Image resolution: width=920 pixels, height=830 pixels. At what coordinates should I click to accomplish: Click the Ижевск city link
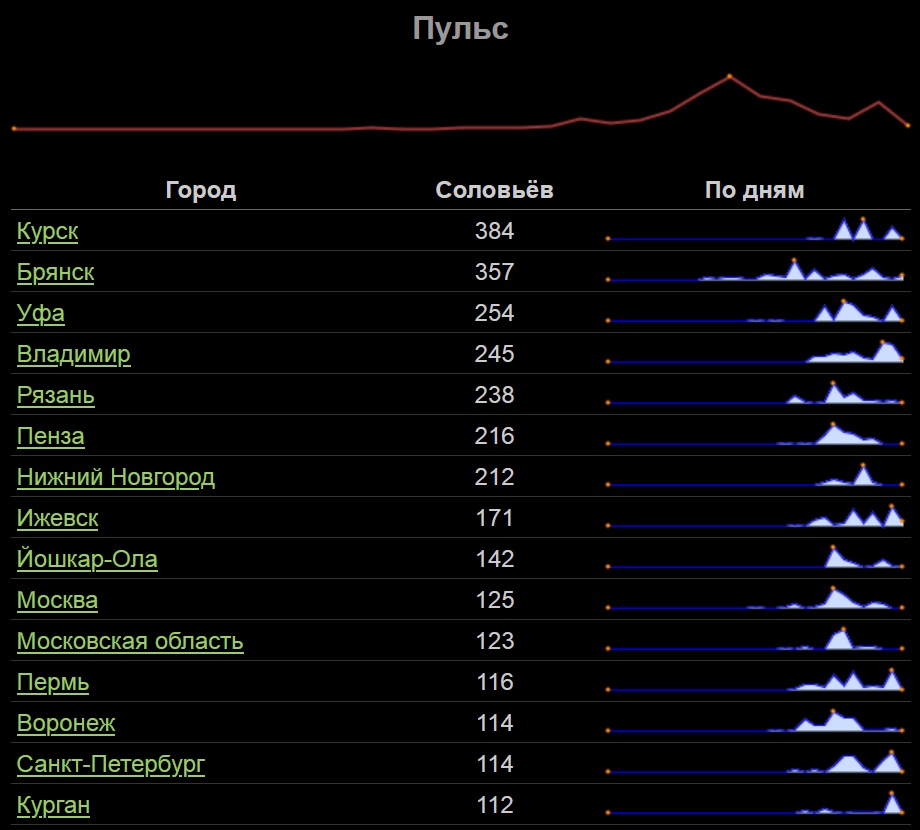pos(57,518)
